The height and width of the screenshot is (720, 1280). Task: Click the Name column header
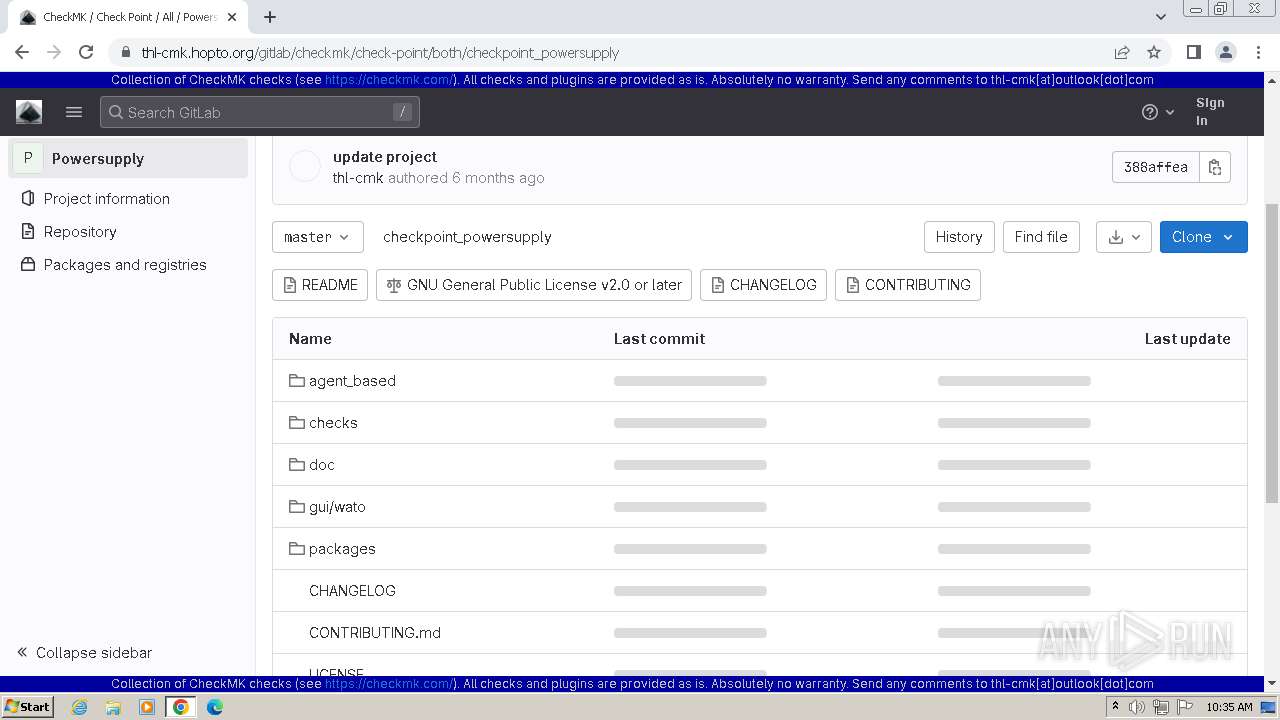(x=310, y=339)
